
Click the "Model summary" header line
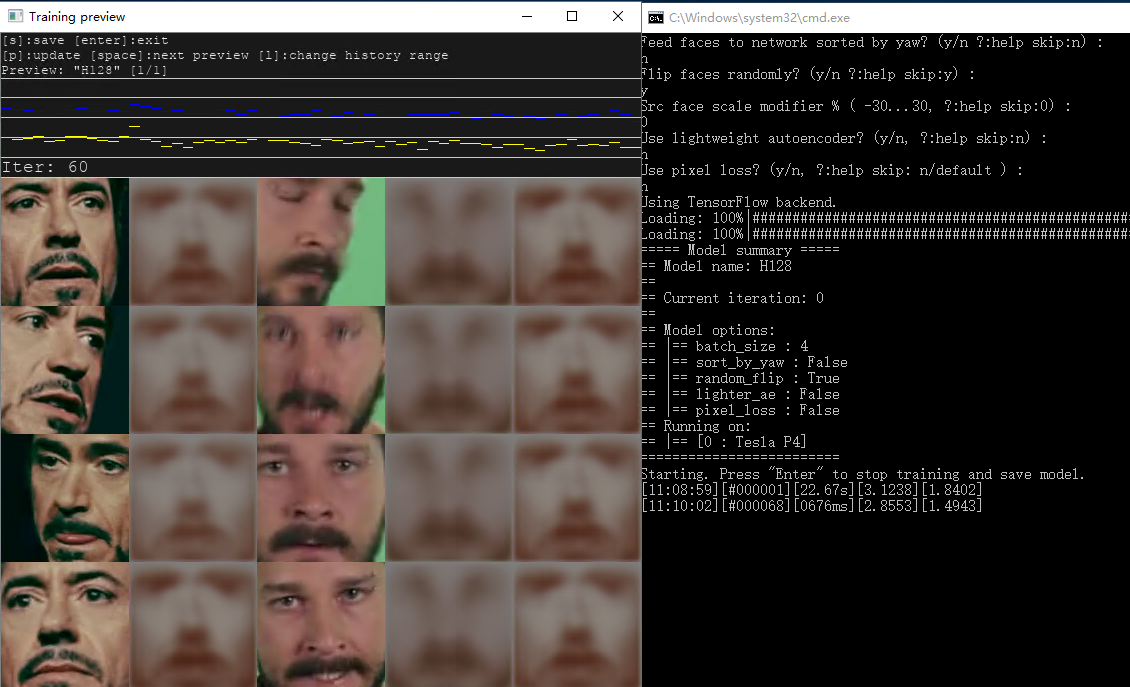coord(740,250)
